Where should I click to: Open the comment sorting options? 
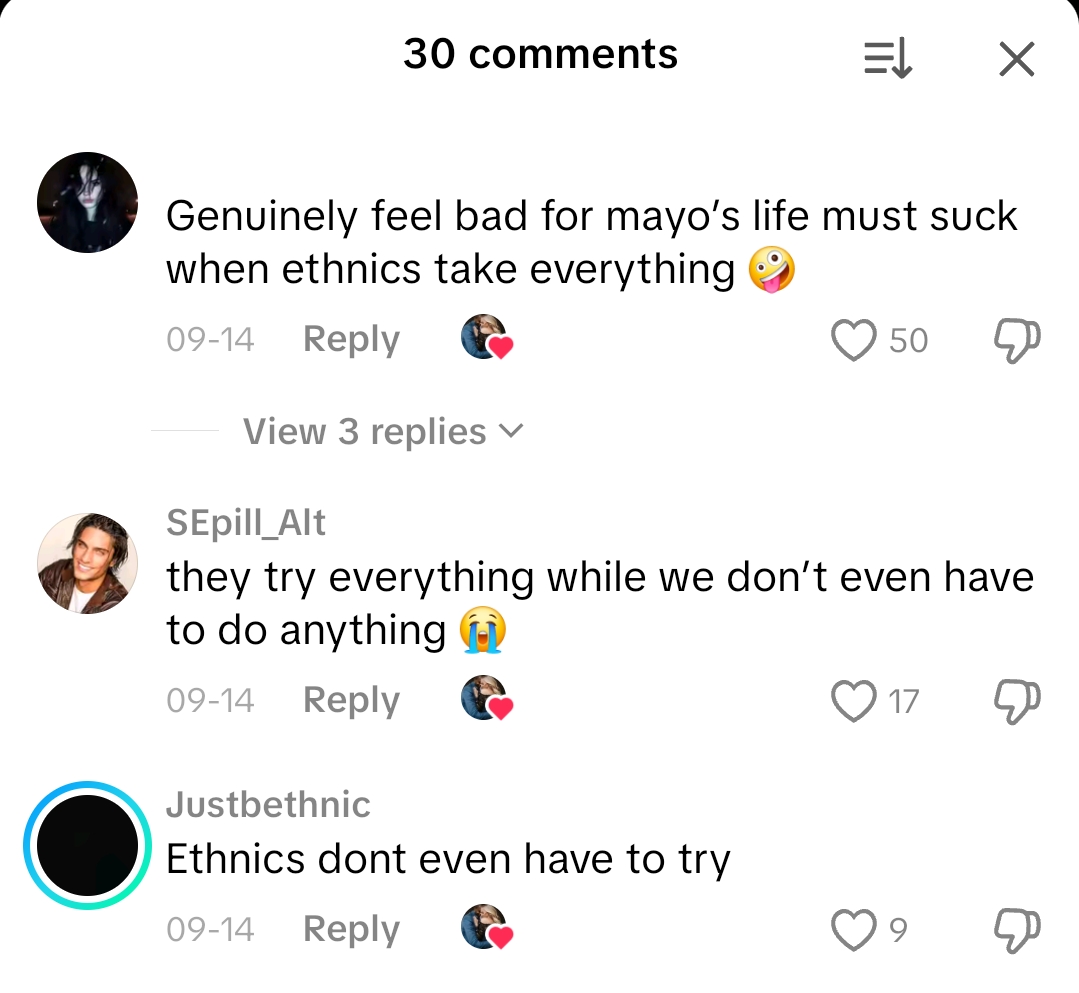pos(886,58)
